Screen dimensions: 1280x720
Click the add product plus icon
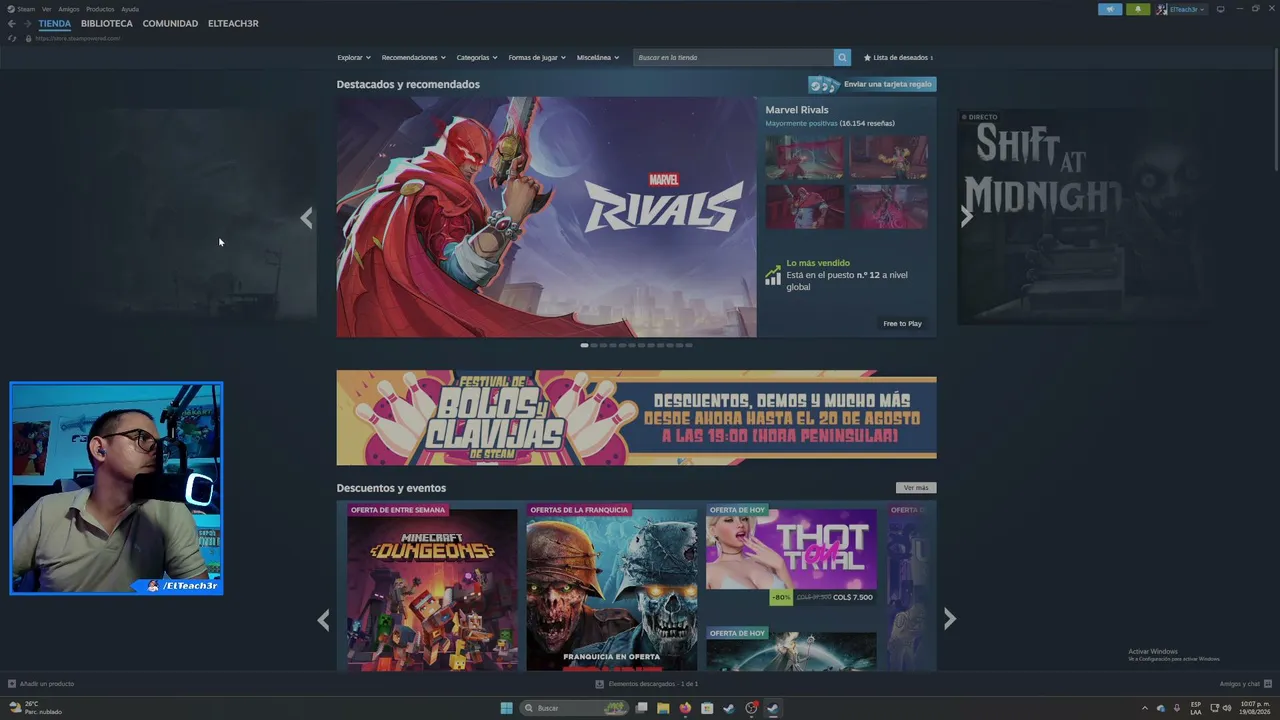point(12,684)
